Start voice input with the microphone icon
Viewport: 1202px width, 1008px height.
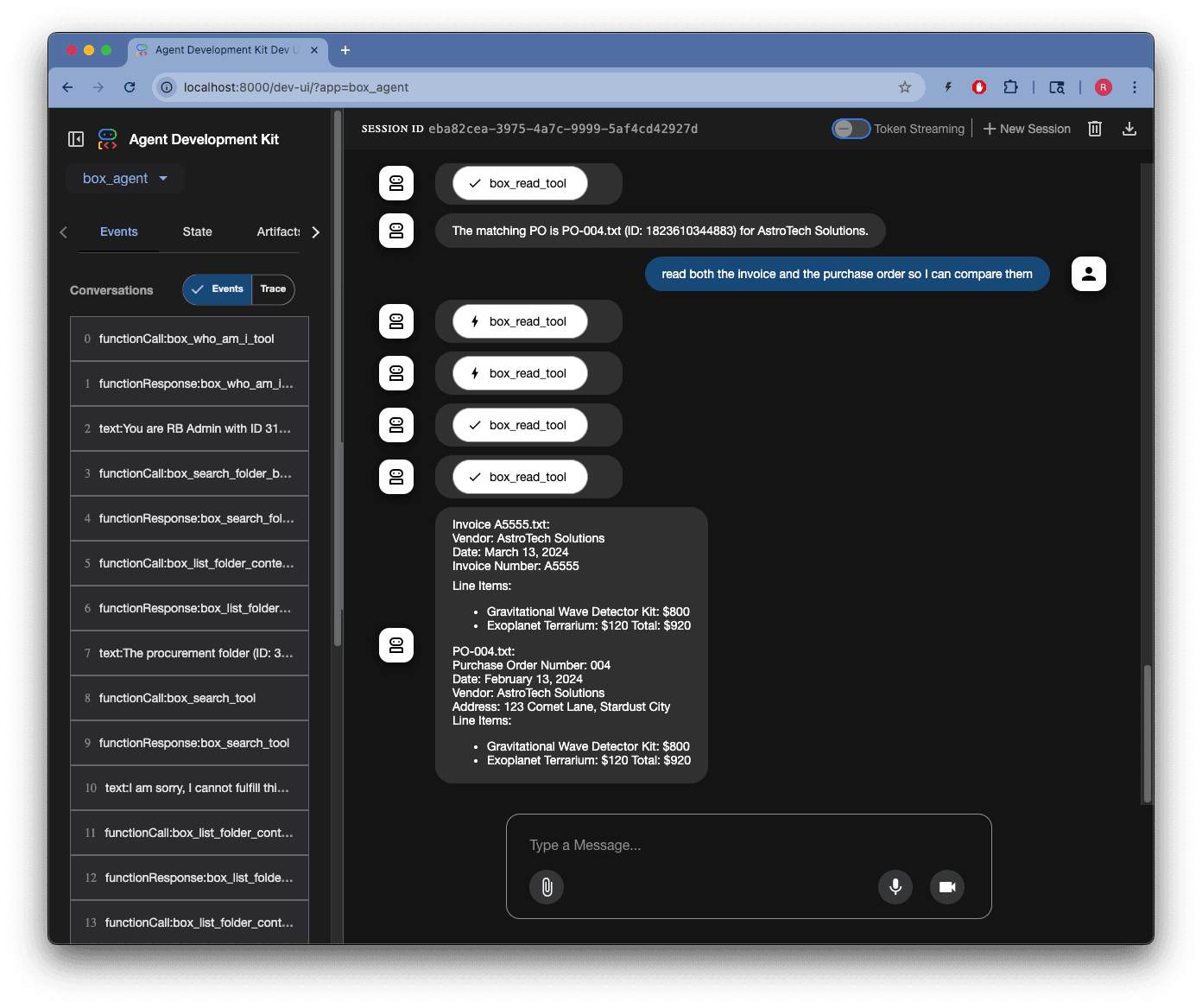(x=895, y=887)
